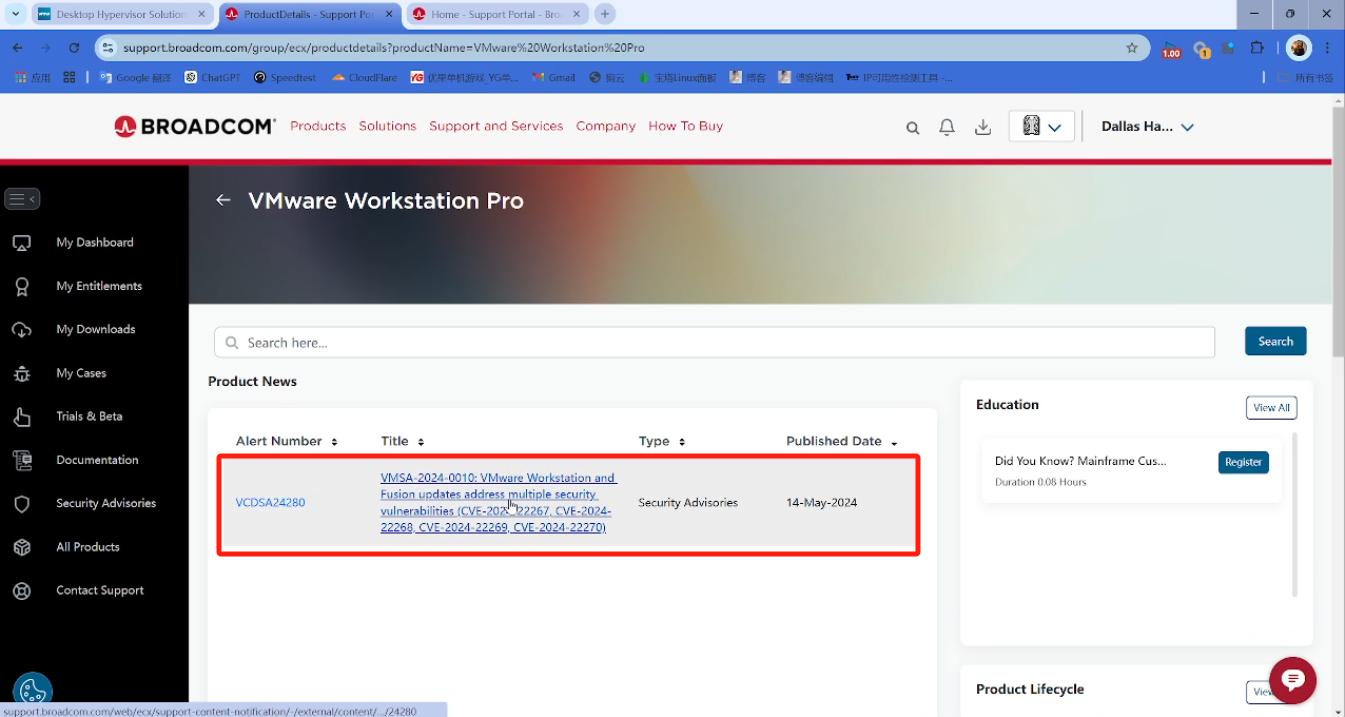Open the Gmail bookmark
Image resolution: width=1345 pixels, height=717 pixels.
553,77
